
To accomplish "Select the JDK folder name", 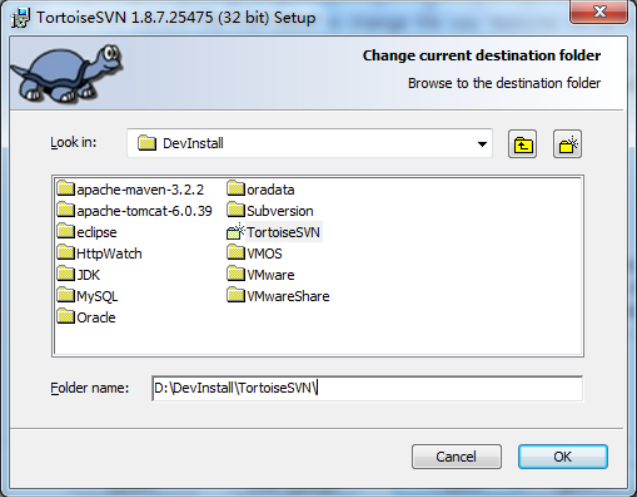I will click(x=88, y=275).
